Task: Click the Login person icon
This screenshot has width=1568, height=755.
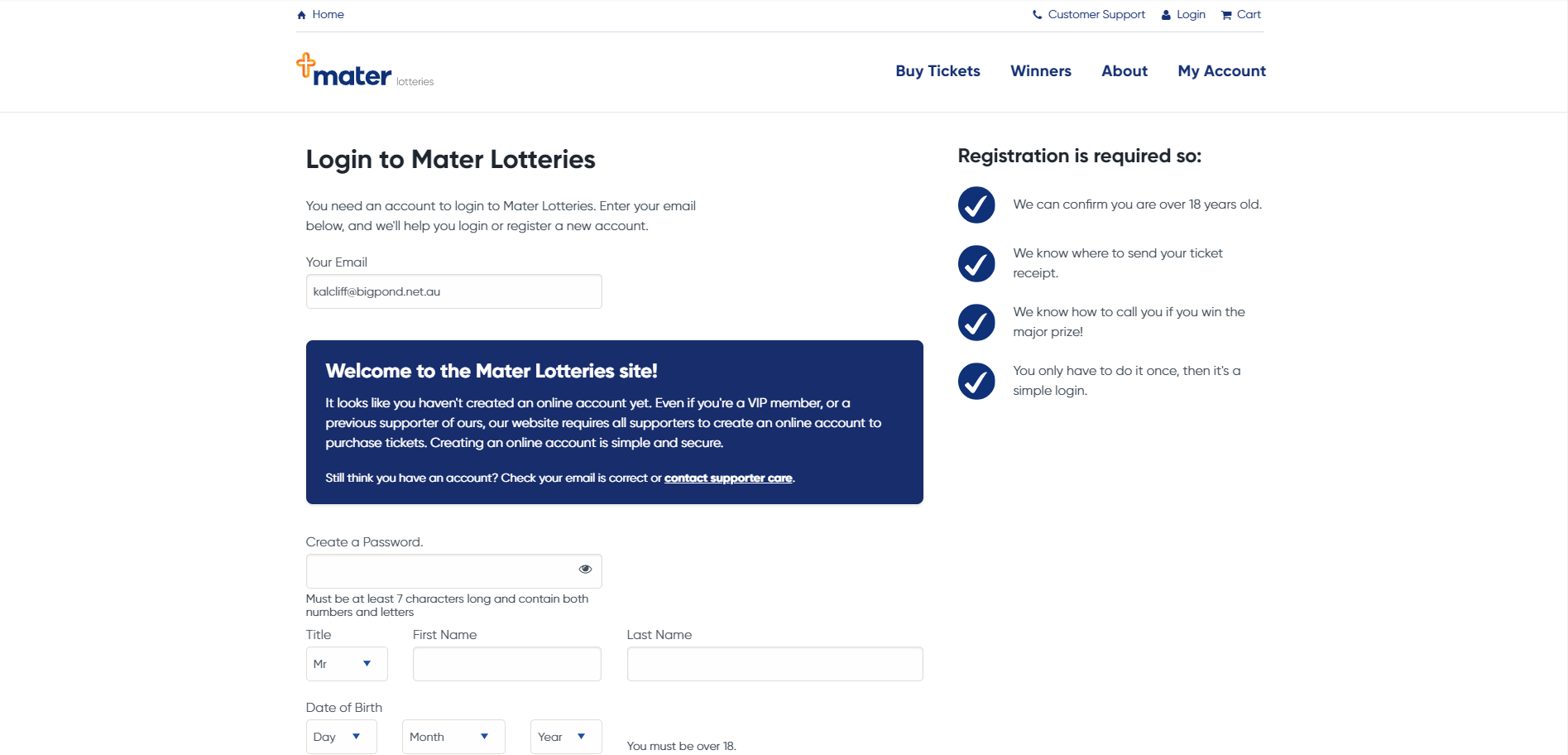Action: tap(1166, 15)
